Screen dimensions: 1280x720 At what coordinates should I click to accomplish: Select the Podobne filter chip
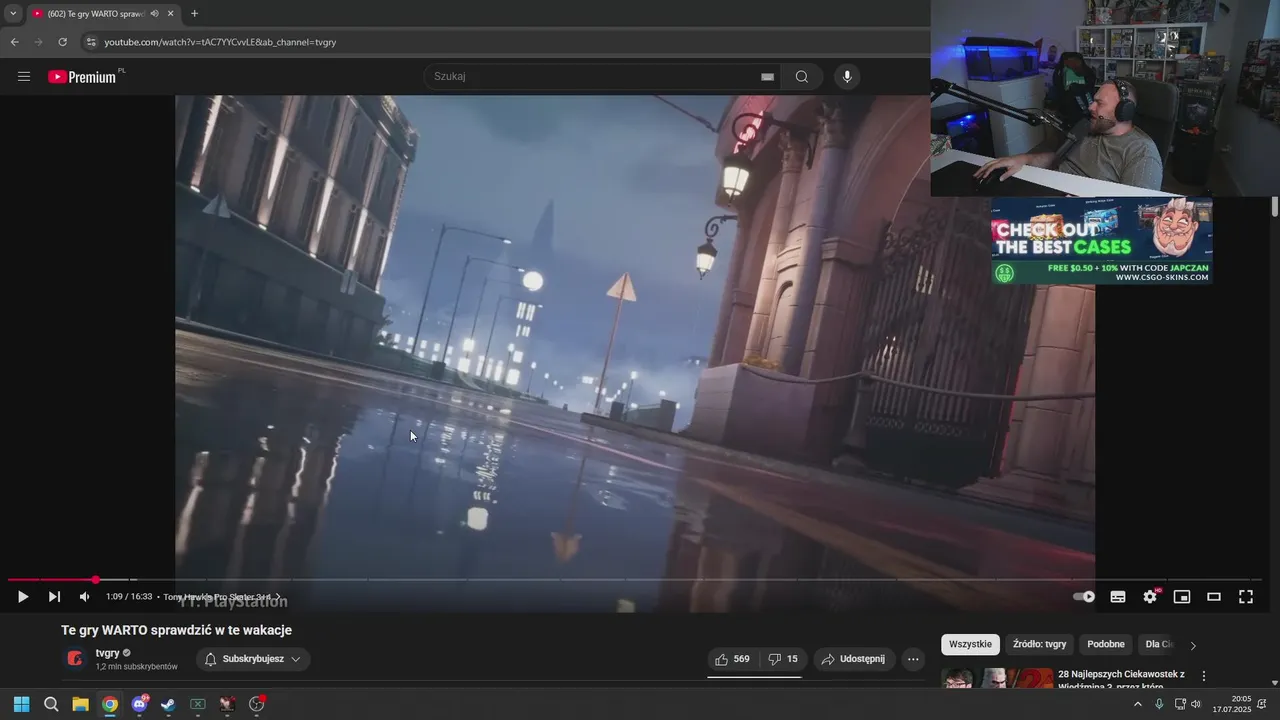tap(1106, 645)
